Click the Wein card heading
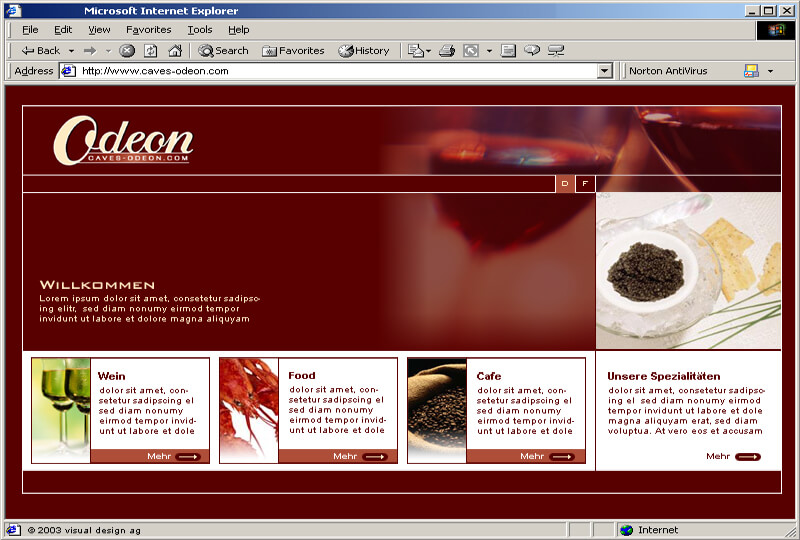Viewport: 800px width, 540px height. [x=111, y=376]
